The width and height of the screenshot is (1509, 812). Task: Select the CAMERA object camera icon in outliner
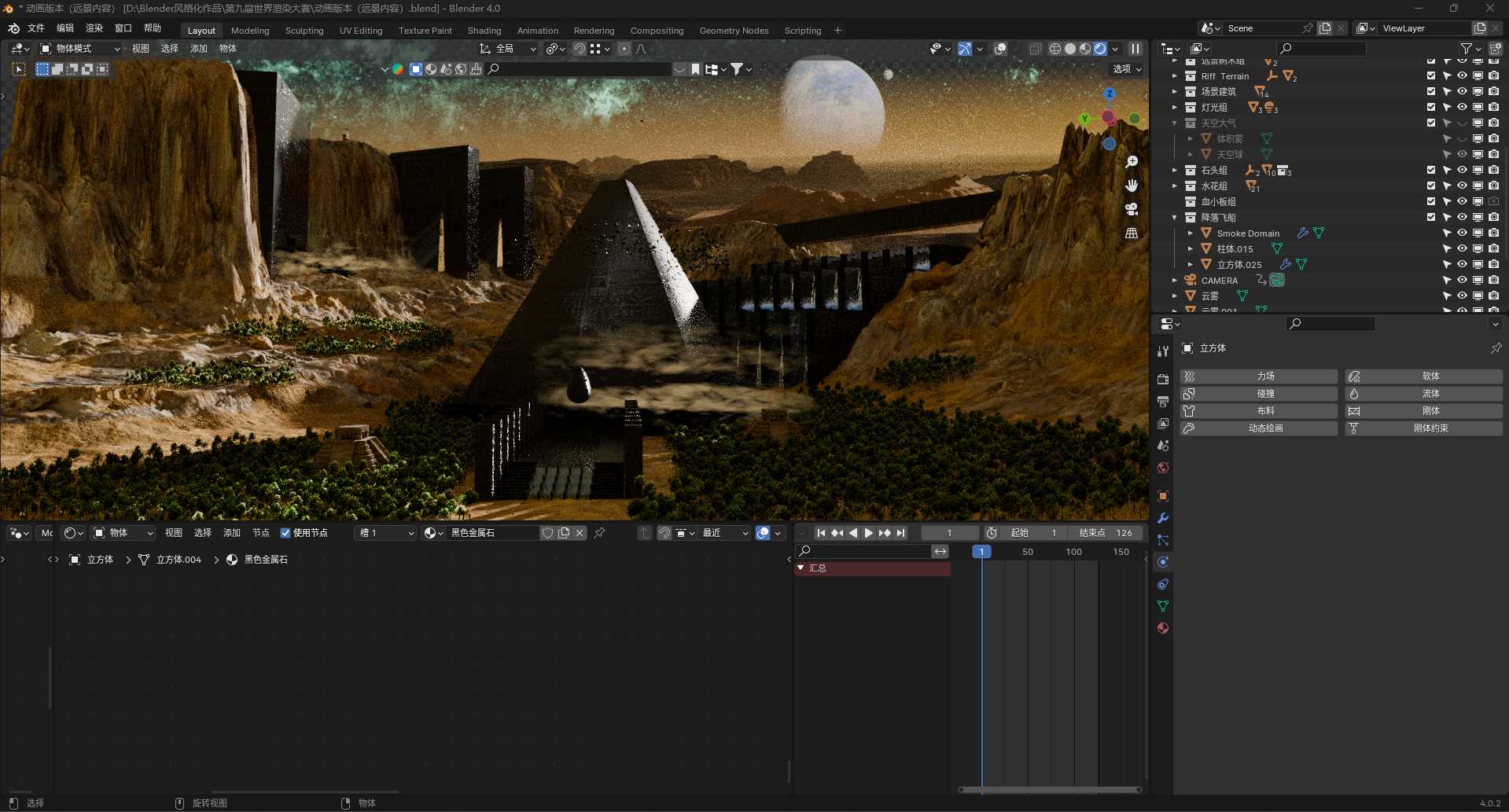click(x=1276, y=280)
